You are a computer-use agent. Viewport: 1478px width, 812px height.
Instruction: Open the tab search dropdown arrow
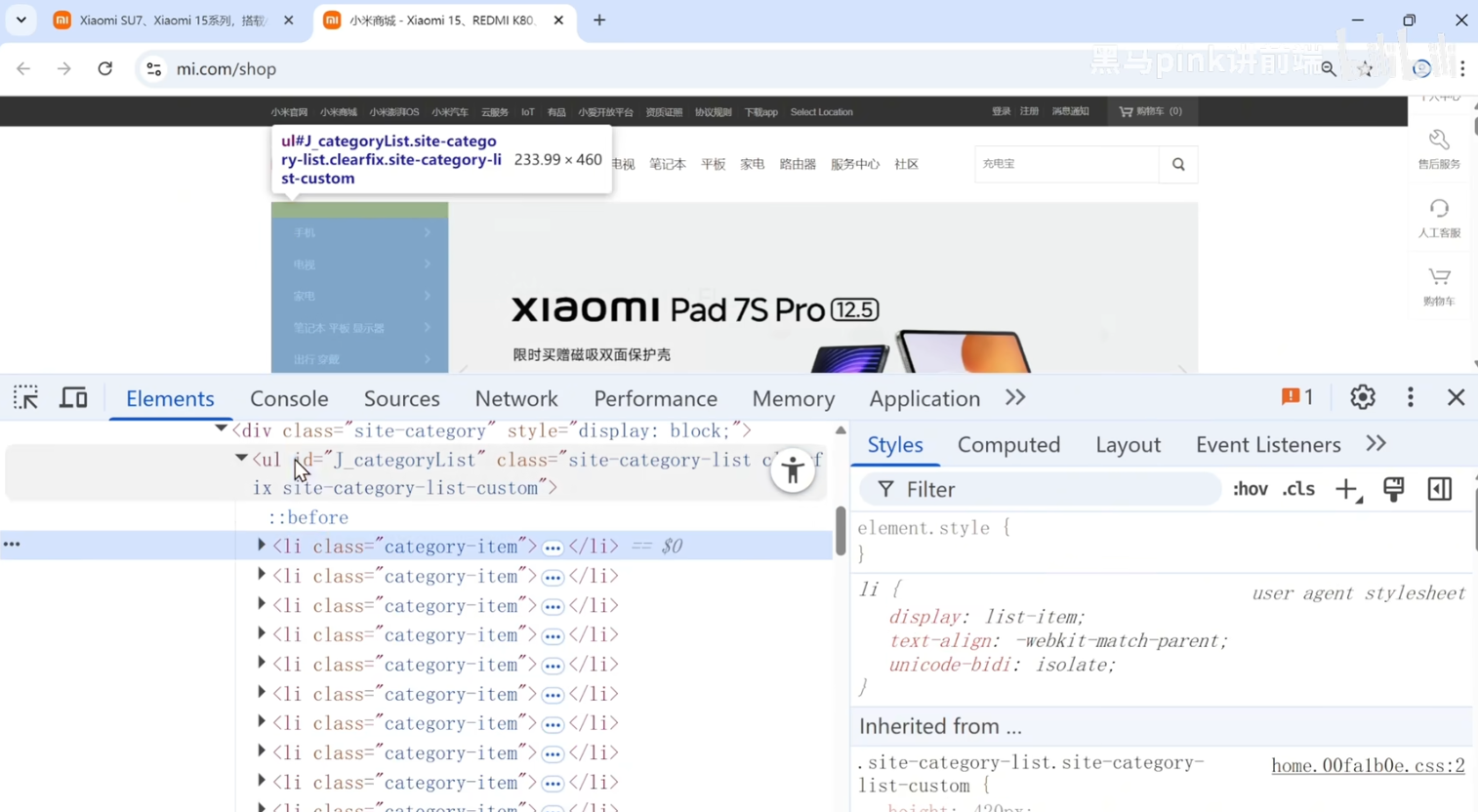(21, 20)
